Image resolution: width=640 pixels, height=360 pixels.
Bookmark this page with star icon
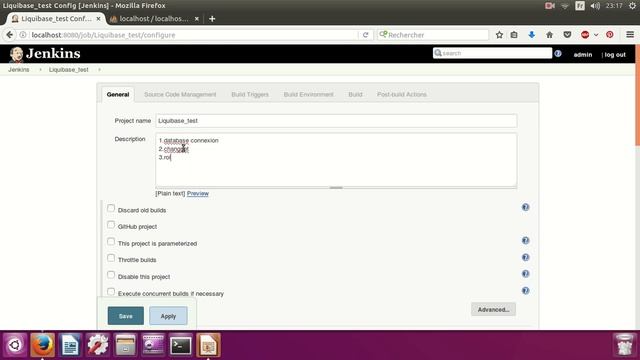[x=499, y=35]
